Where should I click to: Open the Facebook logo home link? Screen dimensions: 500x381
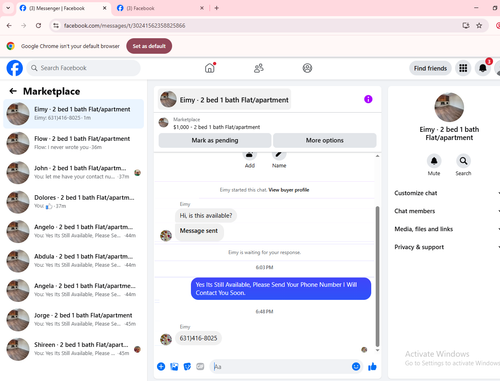coord(15,68)
